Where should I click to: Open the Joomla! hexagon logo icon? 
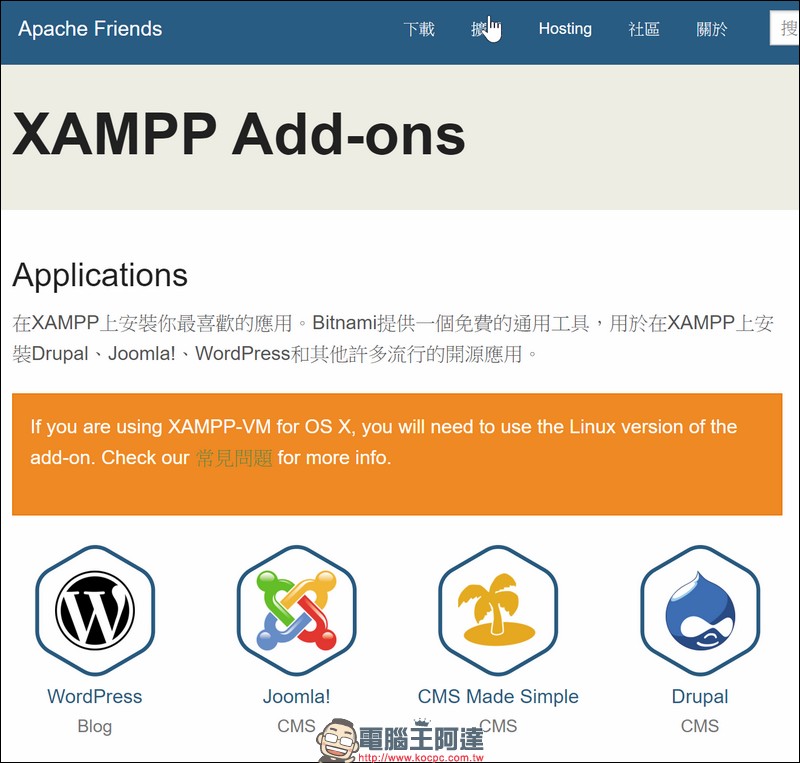click(296, 610)
